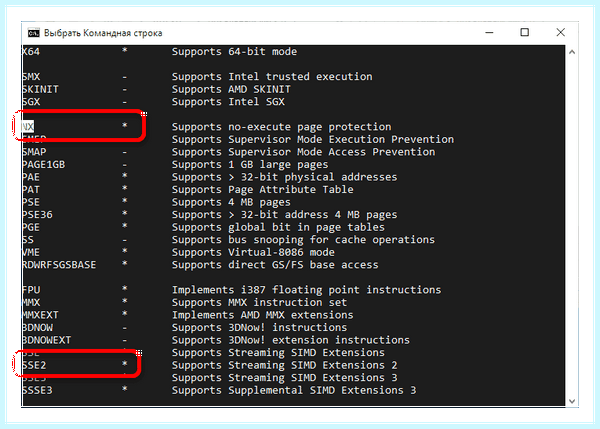Select the 'SGX' feature name
Image resolution: width=600 pixels, height=429 pixels.
point(31,102)
